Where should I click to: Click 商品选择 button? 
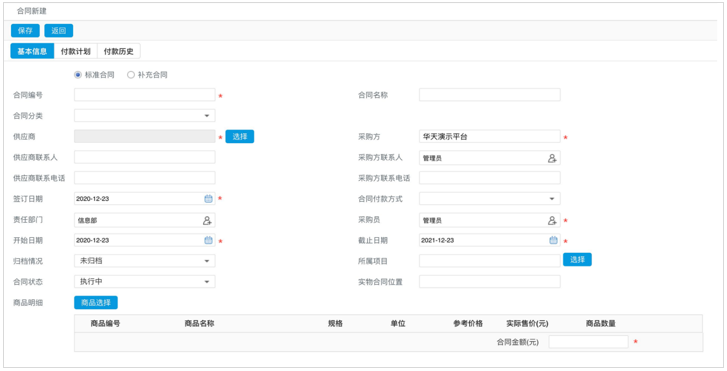point(96,302)
